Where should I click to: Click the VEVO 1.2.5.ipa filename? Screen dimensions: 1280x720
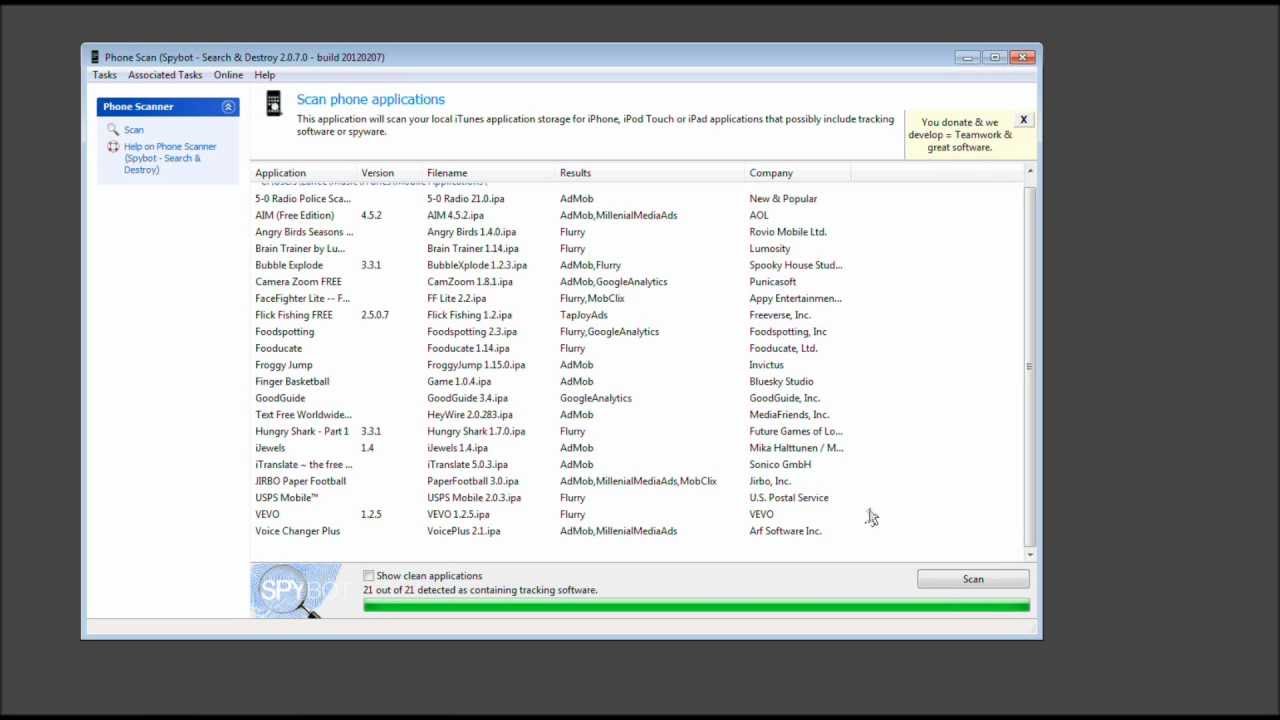point(458,514)
